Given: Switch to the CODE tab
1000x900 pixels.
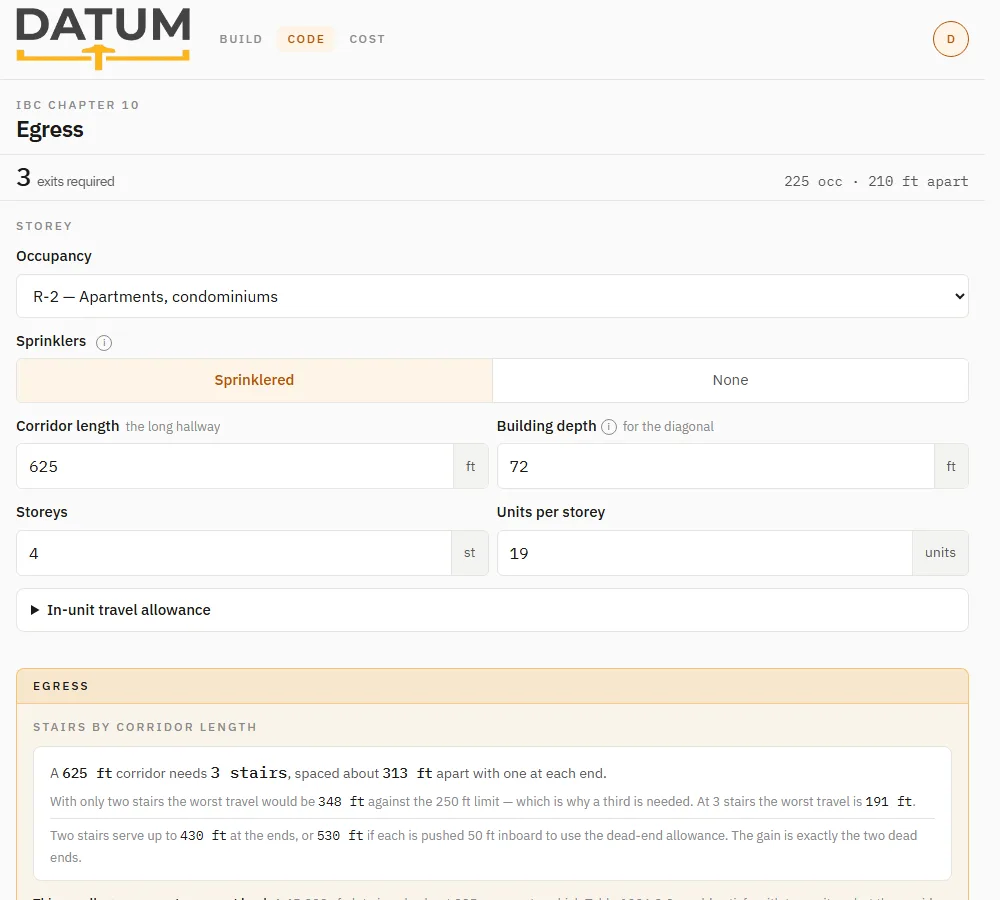Looking at the screenshot, I should (x=305, y=39).
